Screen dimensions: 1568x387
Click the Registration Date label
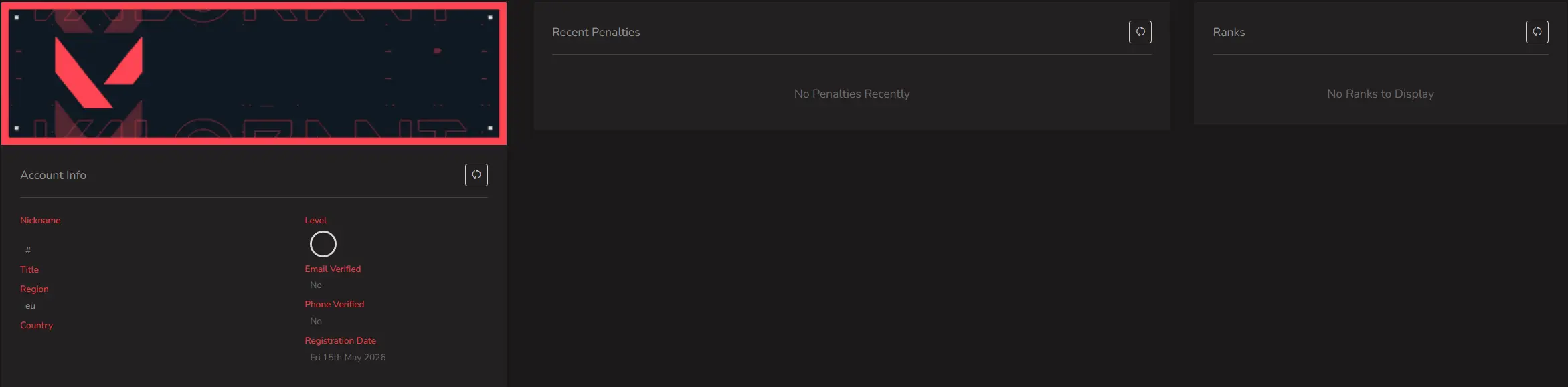point(340,340)
